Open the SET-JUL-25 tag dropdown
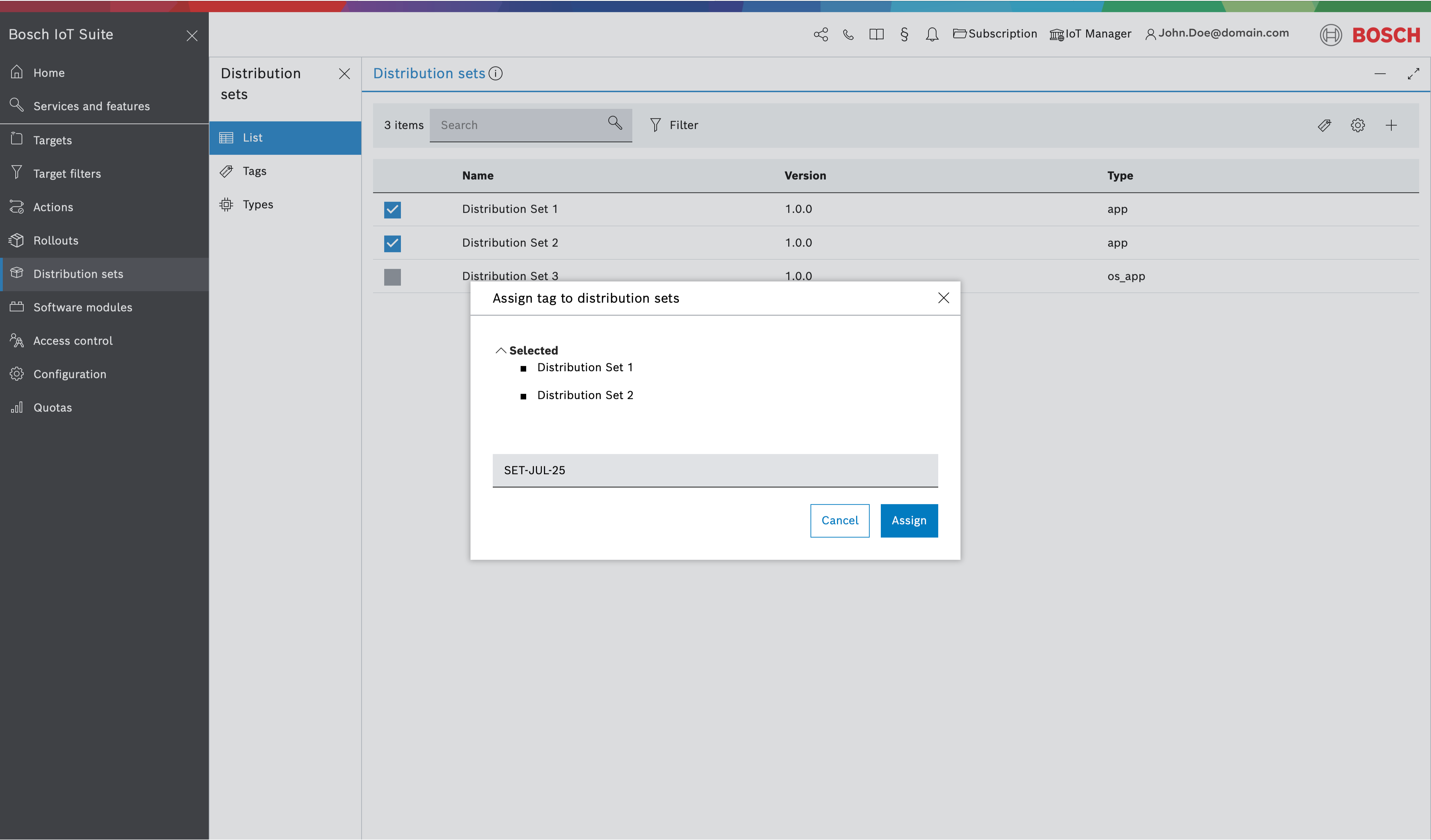This screenshot has width=1431, height=840. [715, 470]
